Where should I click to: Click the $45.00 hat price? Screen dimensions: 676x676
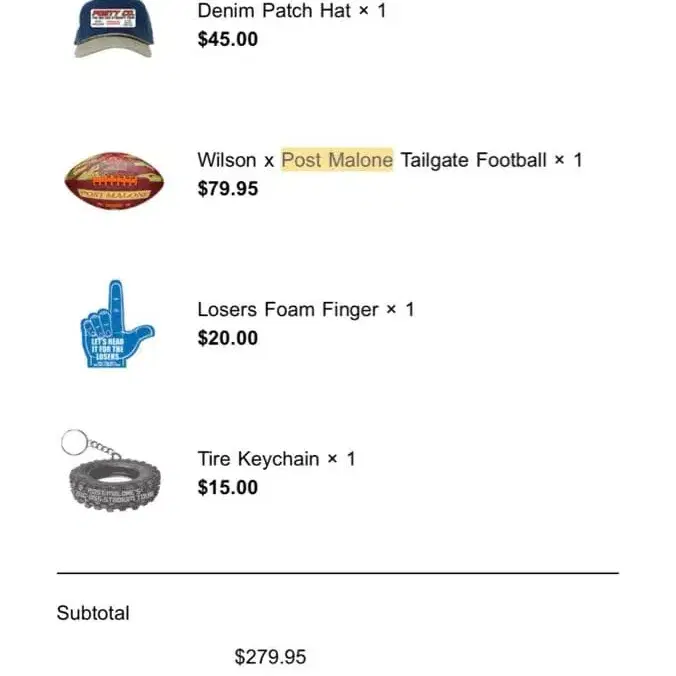pyautogui.click(x=227, y=39)
